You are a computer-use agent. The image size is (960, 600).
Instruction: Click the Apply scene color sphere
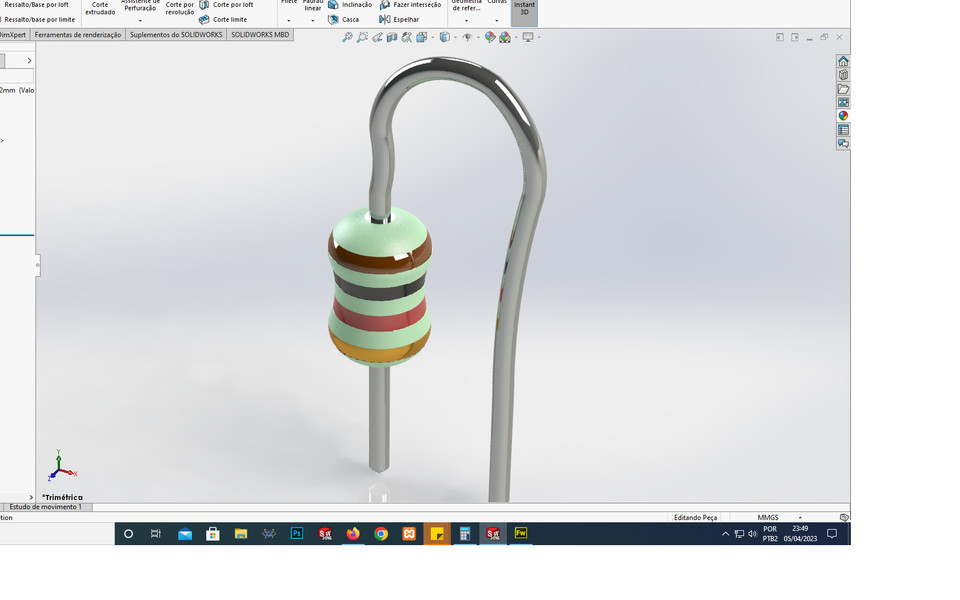tap(505, 37)
